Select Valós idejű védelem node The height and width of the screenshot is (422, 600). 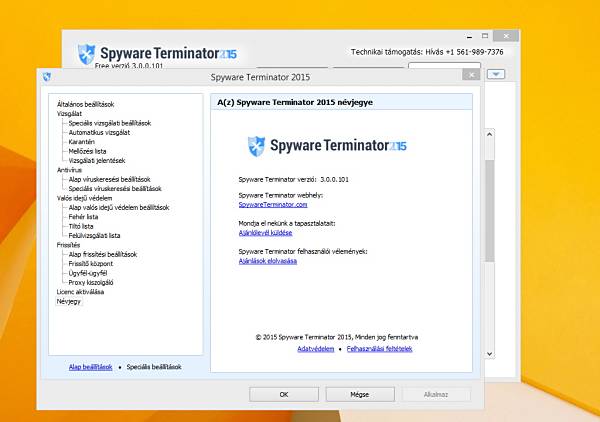coord(85,198)
